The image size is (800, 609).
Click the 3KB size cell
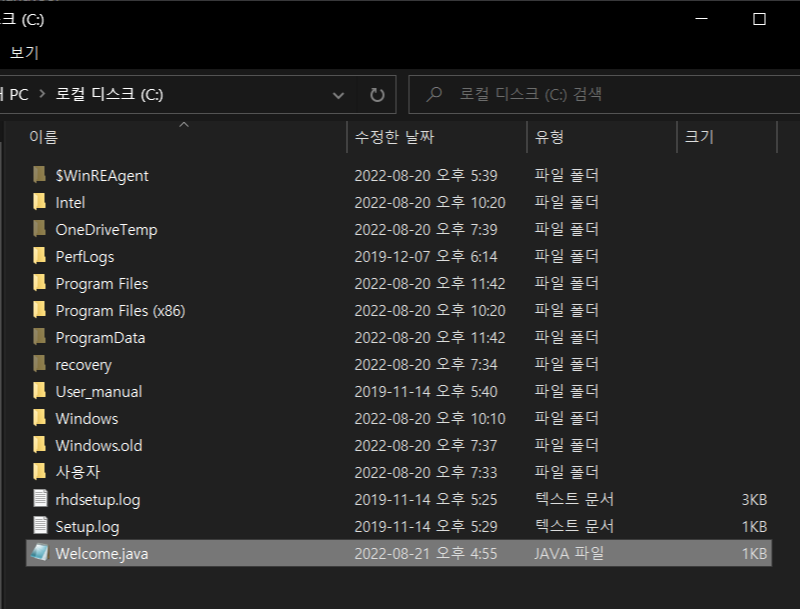(754, 499)
